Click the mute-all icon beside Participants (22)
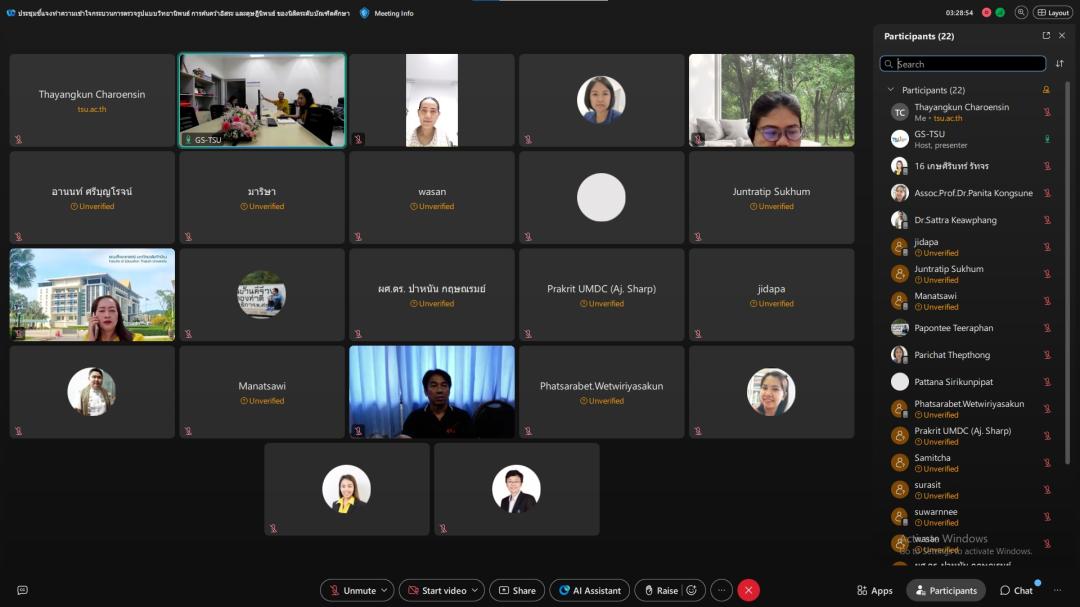The width and height of the screenshot is (1080, 607). [1046, 90]
